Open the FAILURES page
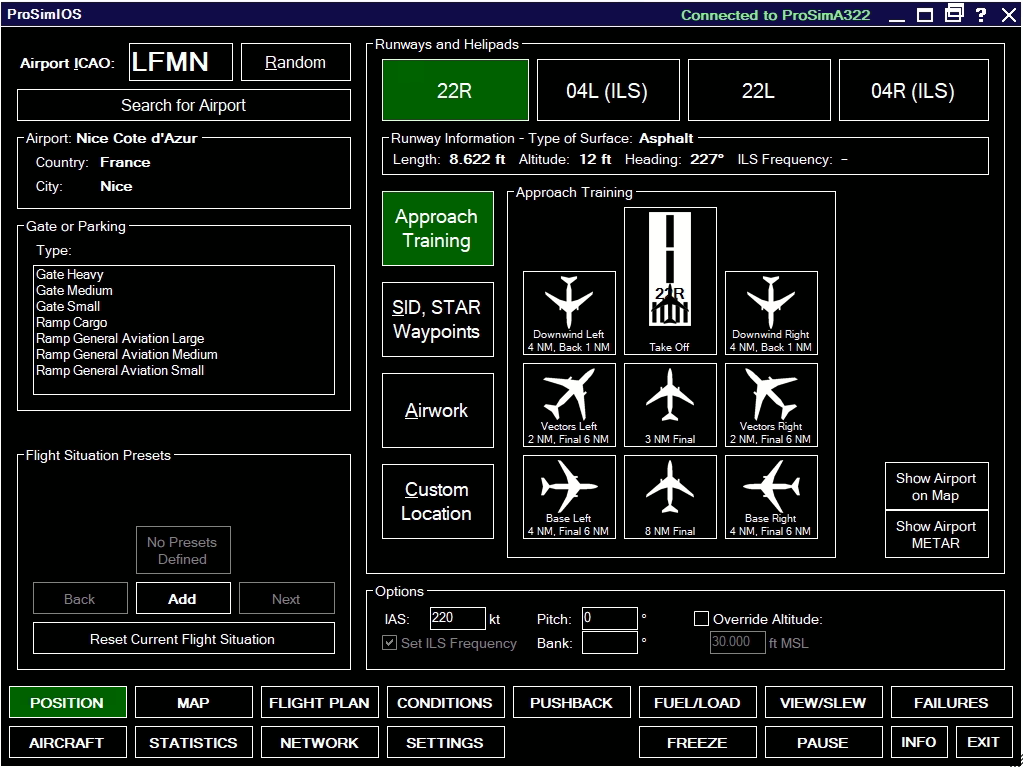The height and width of the screenshot is (768, 1023). pyautogui.click(x=951, y=703)
